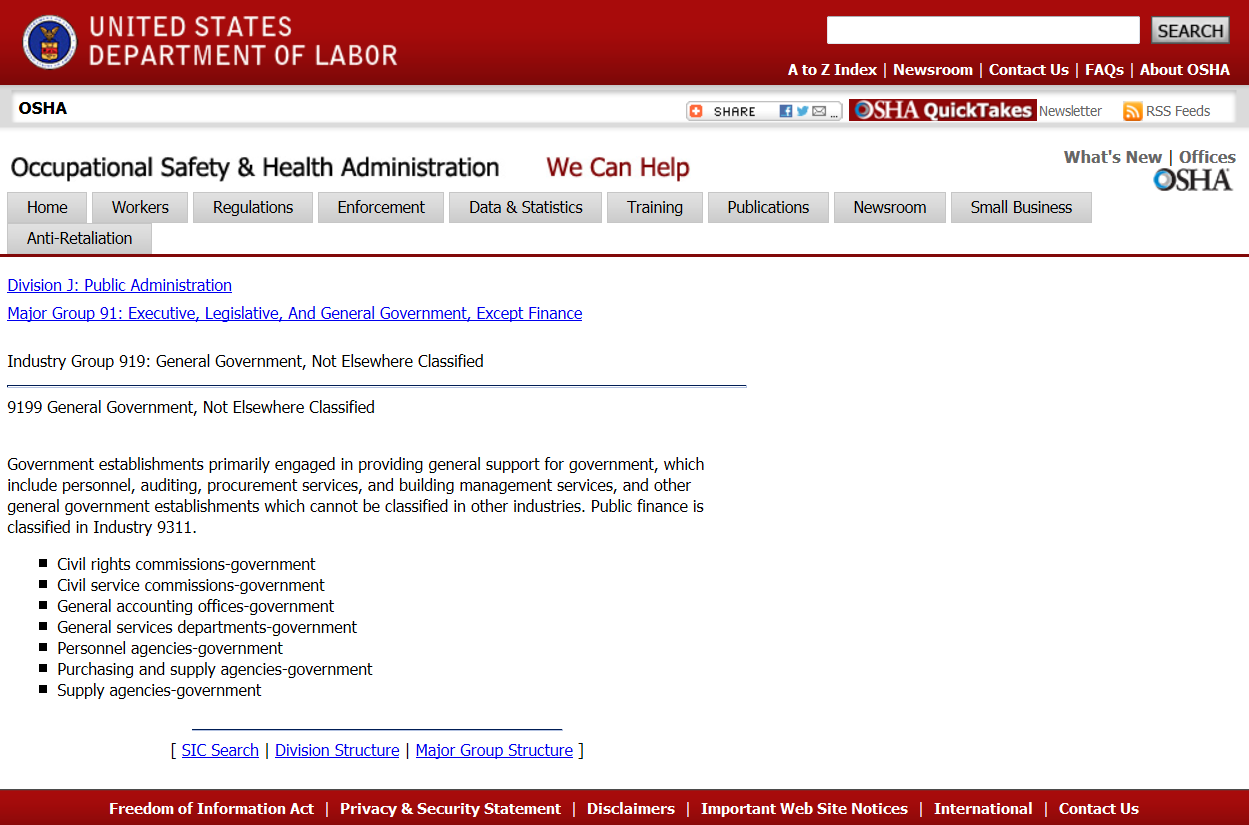This screenshot has width=1249, height=825.
Task: Click the Facebook share icon
Action: (x=786, y=111)
